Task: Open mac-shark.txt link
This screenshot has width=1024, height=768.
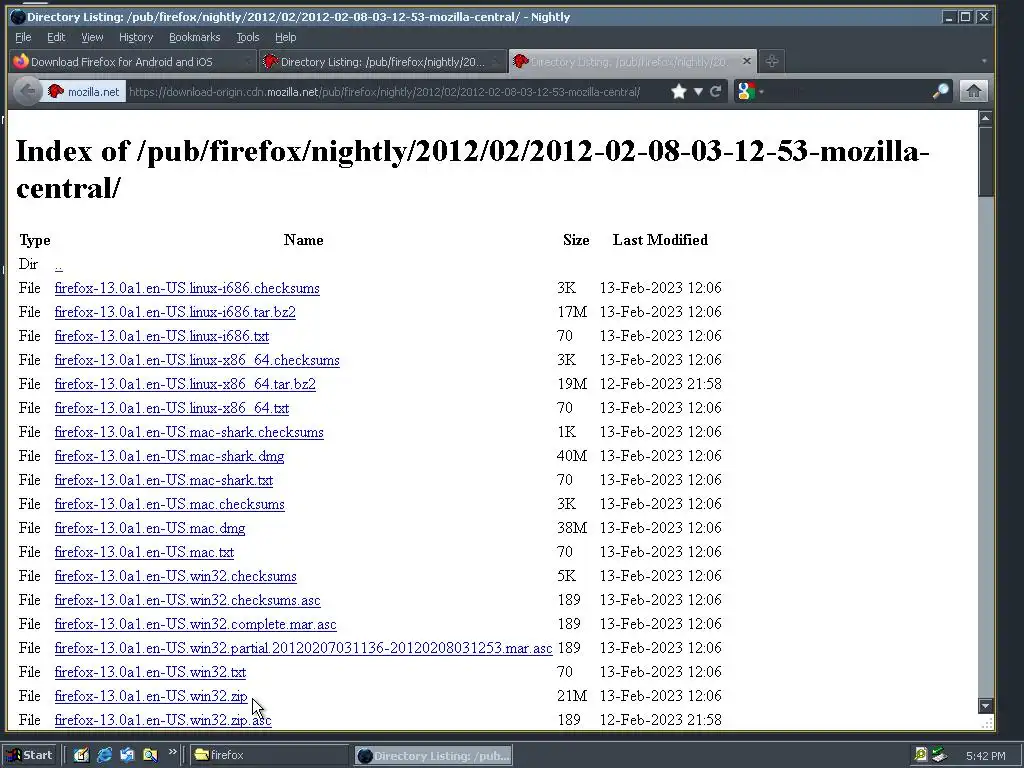Action: [163, 480]
